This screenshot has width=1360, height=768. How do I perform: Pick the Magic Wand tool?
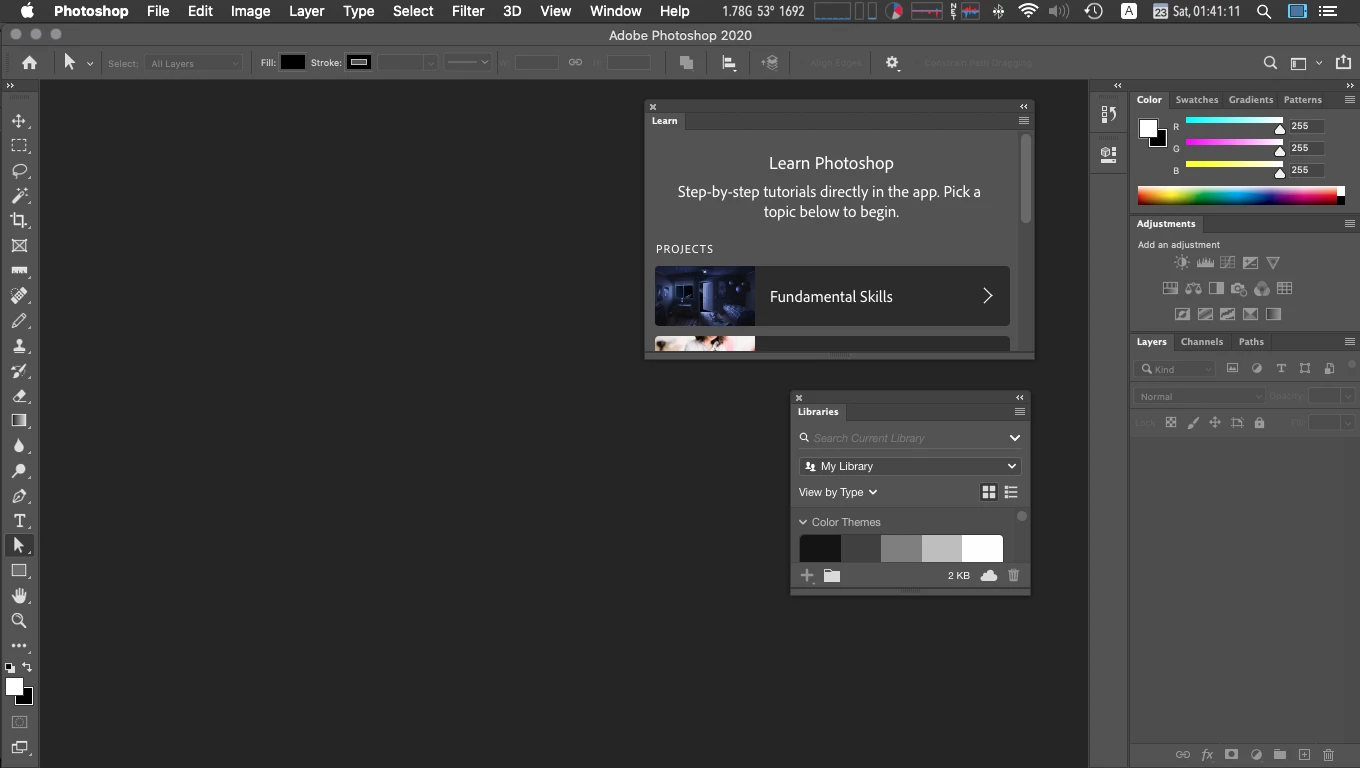(x=19, y=196)
